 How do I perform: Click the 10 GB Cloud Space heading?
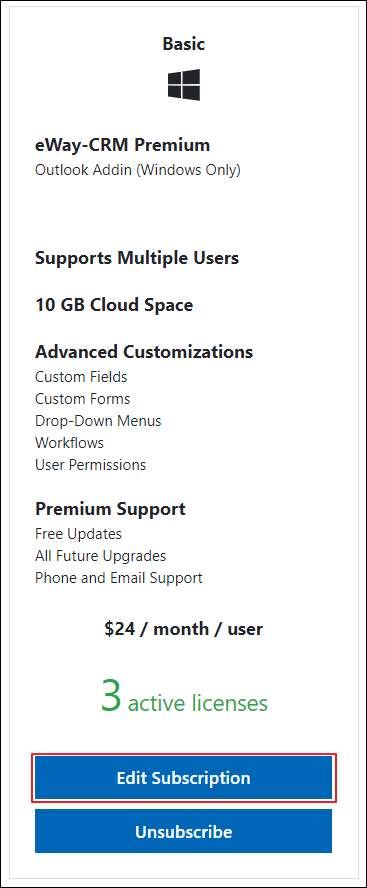[x=114, y=305]
